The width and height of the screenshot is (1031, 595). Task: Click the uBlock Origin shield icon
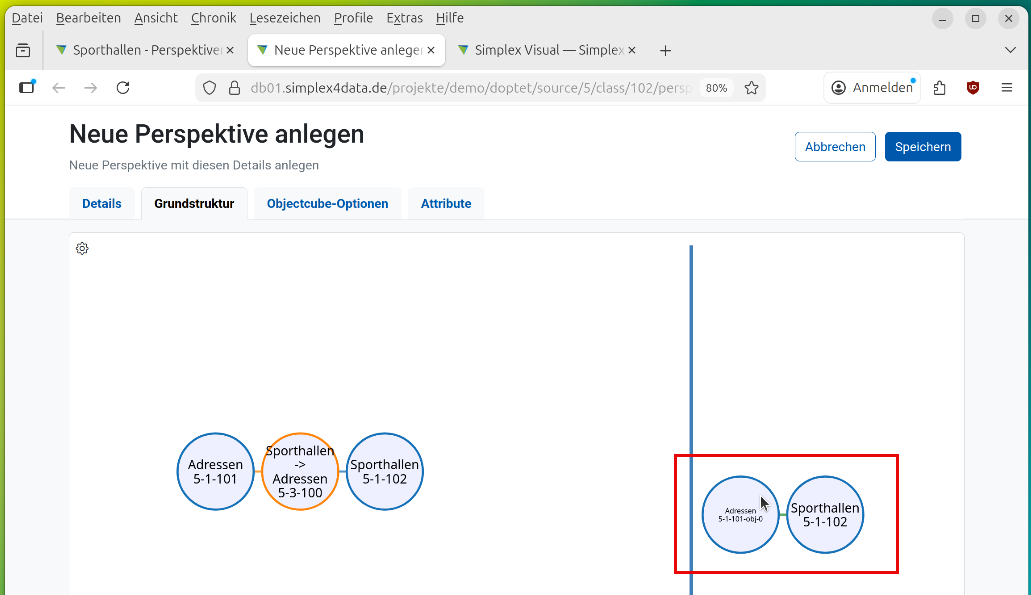[972, 88]
